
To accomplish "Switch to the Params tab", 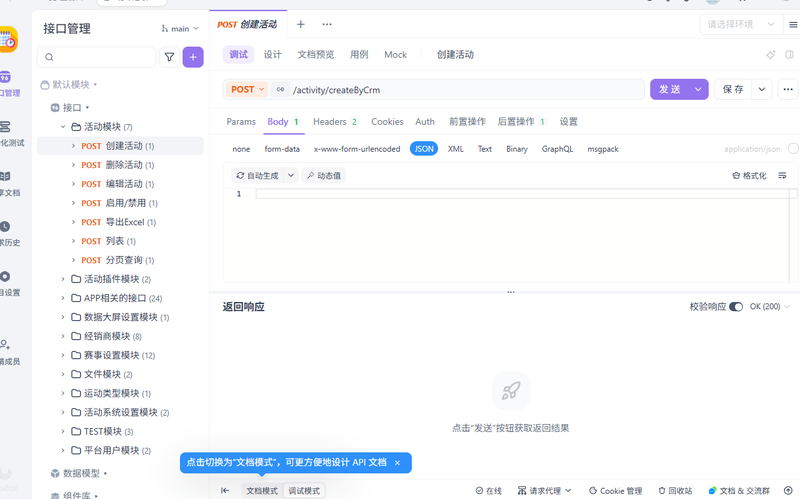I will [x=241, y=121].
